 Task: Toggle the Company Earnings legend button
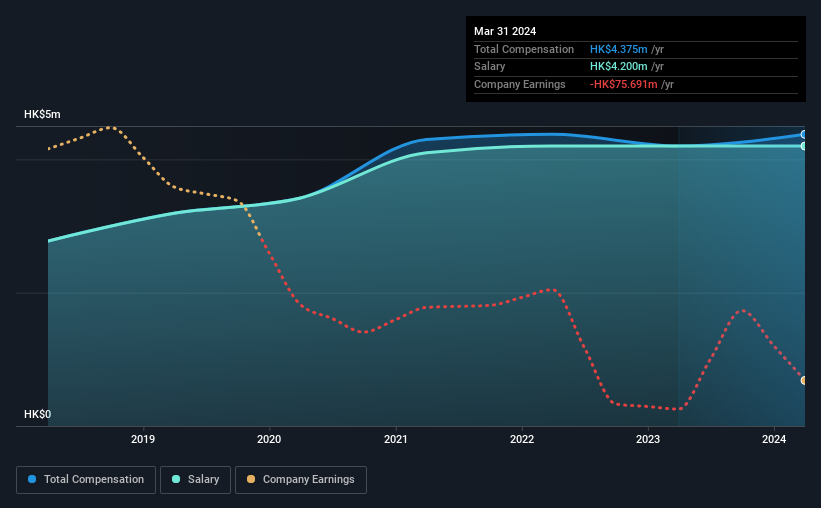click(x=301, y=480)
